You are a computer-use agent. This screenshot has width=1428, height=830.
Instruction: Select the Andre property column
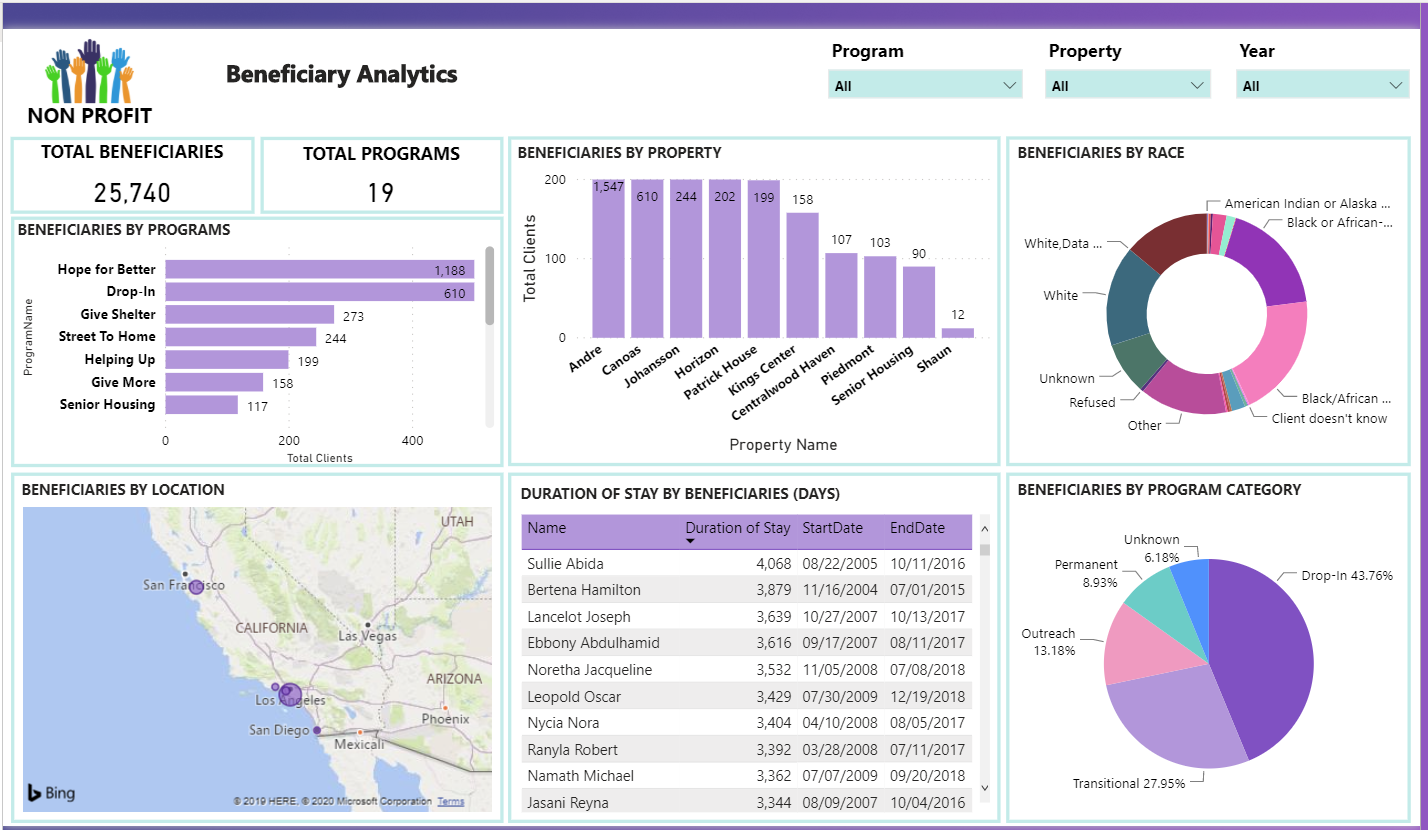(608, 259)
